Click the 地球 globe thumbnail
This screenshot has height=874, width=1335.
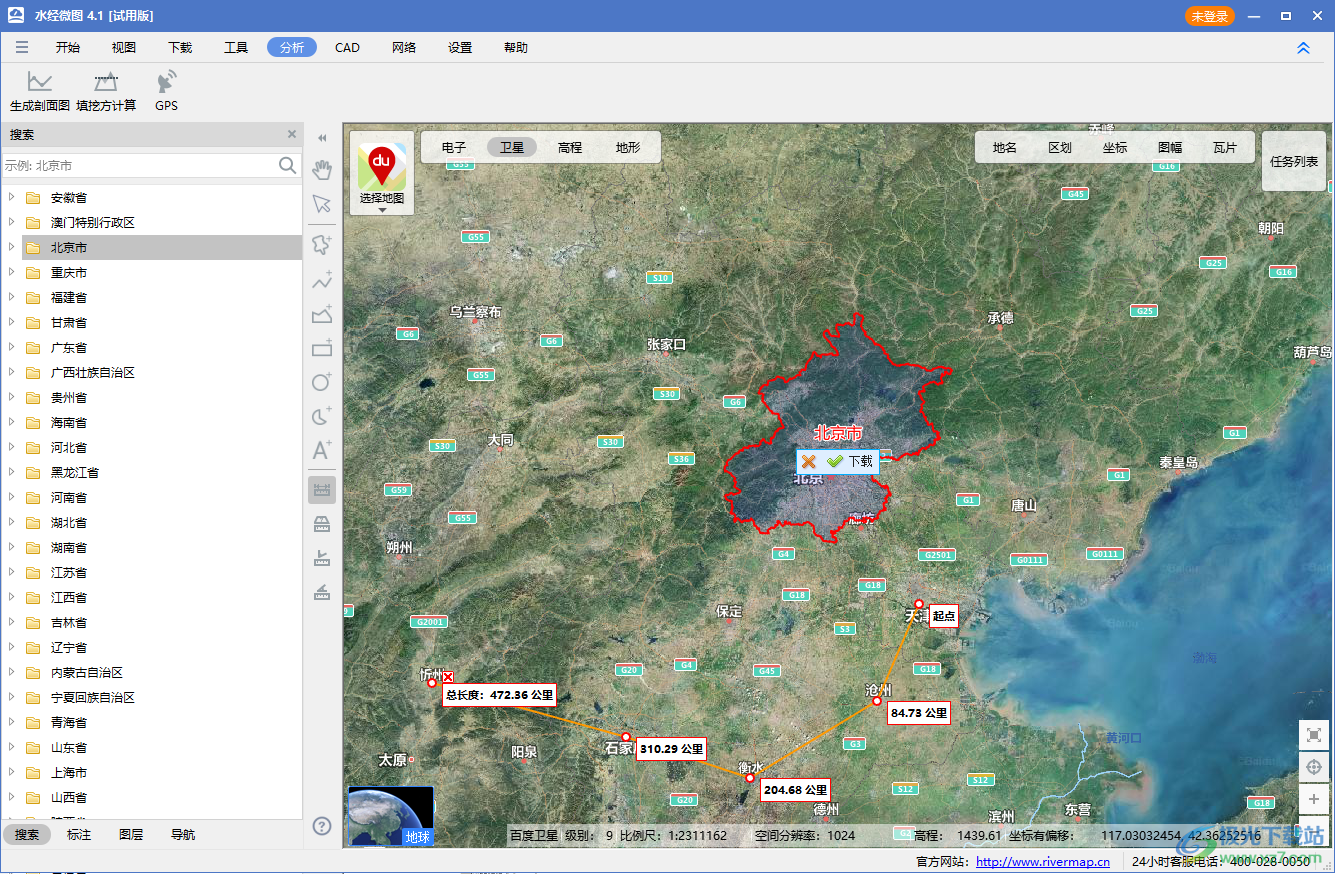[391, 816]
